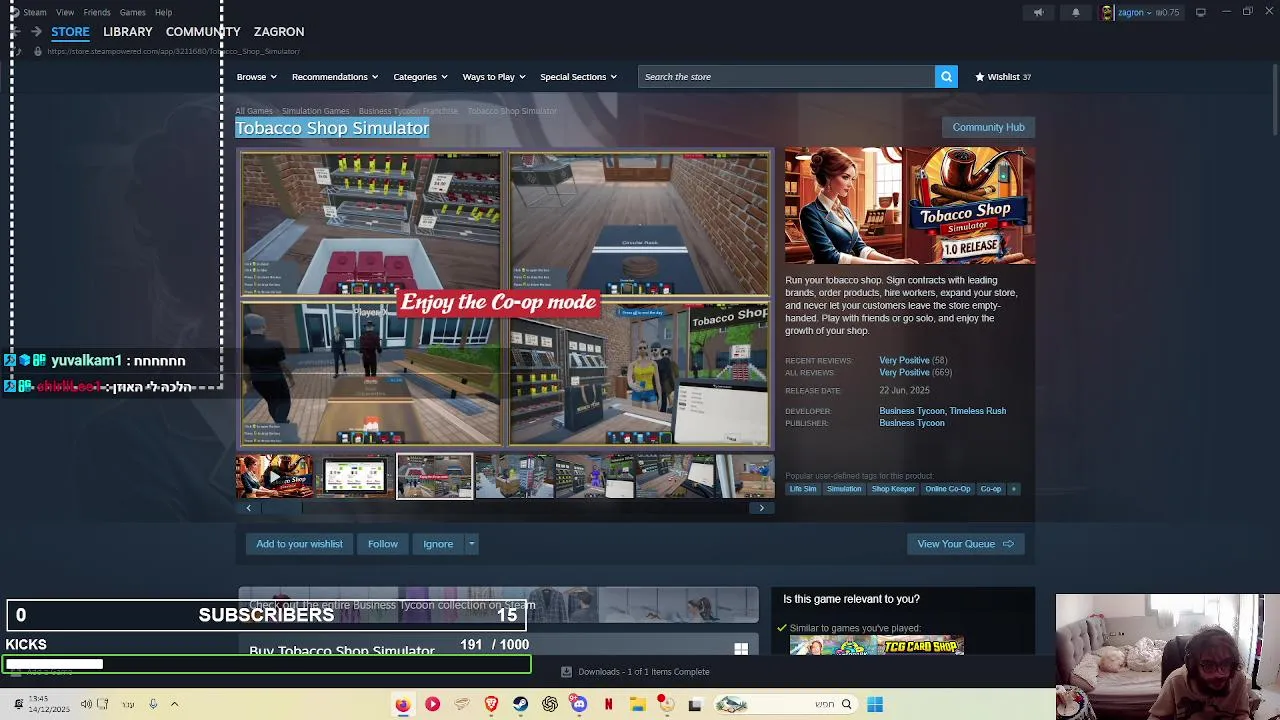
Task: Open File Explorer folder in taskbar
Action: [x=637, y=704]
